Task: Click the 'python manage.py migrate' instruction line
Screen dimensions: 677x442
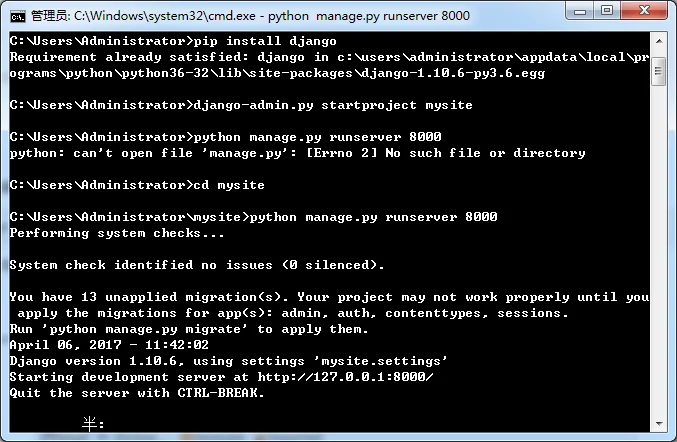Action: coord(189,329)
